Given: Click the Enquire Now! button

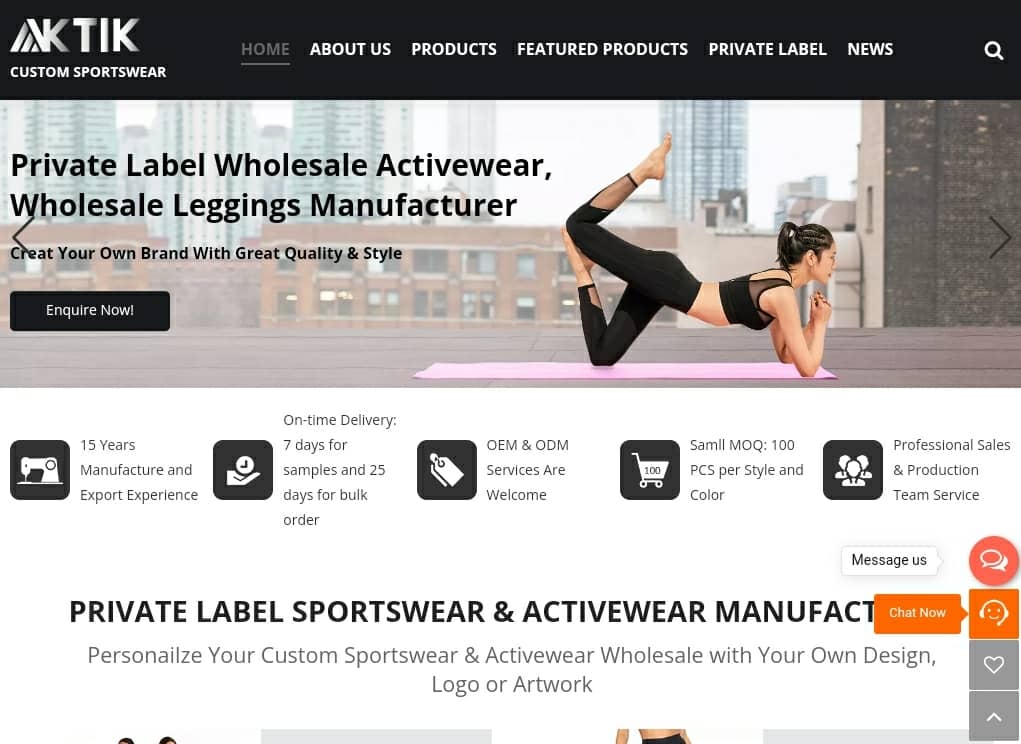Looking at the screenshot, I should tap(90, 310).
